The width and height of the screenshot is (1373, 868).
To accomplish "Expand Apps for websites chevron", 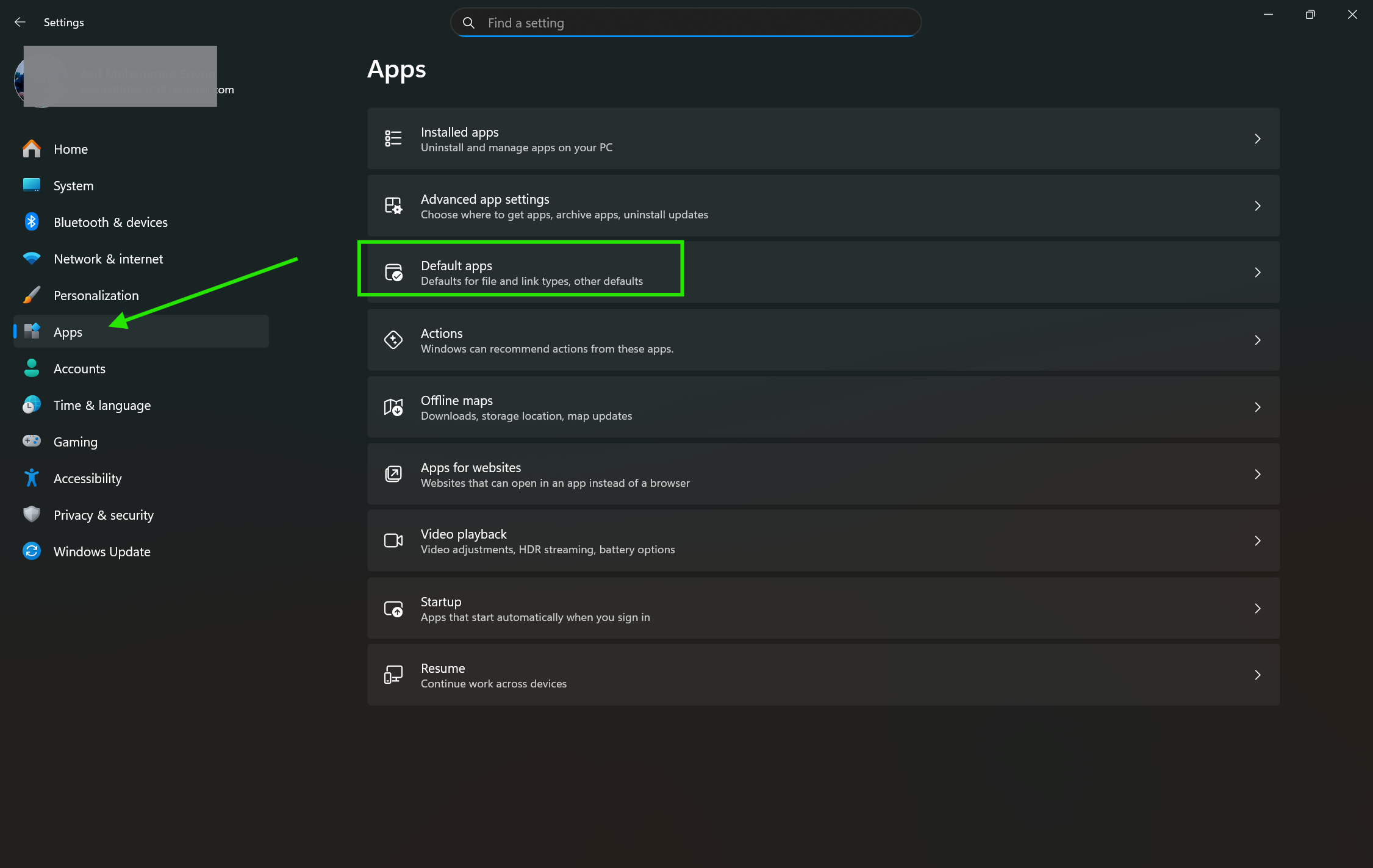I will (1257, 475).
